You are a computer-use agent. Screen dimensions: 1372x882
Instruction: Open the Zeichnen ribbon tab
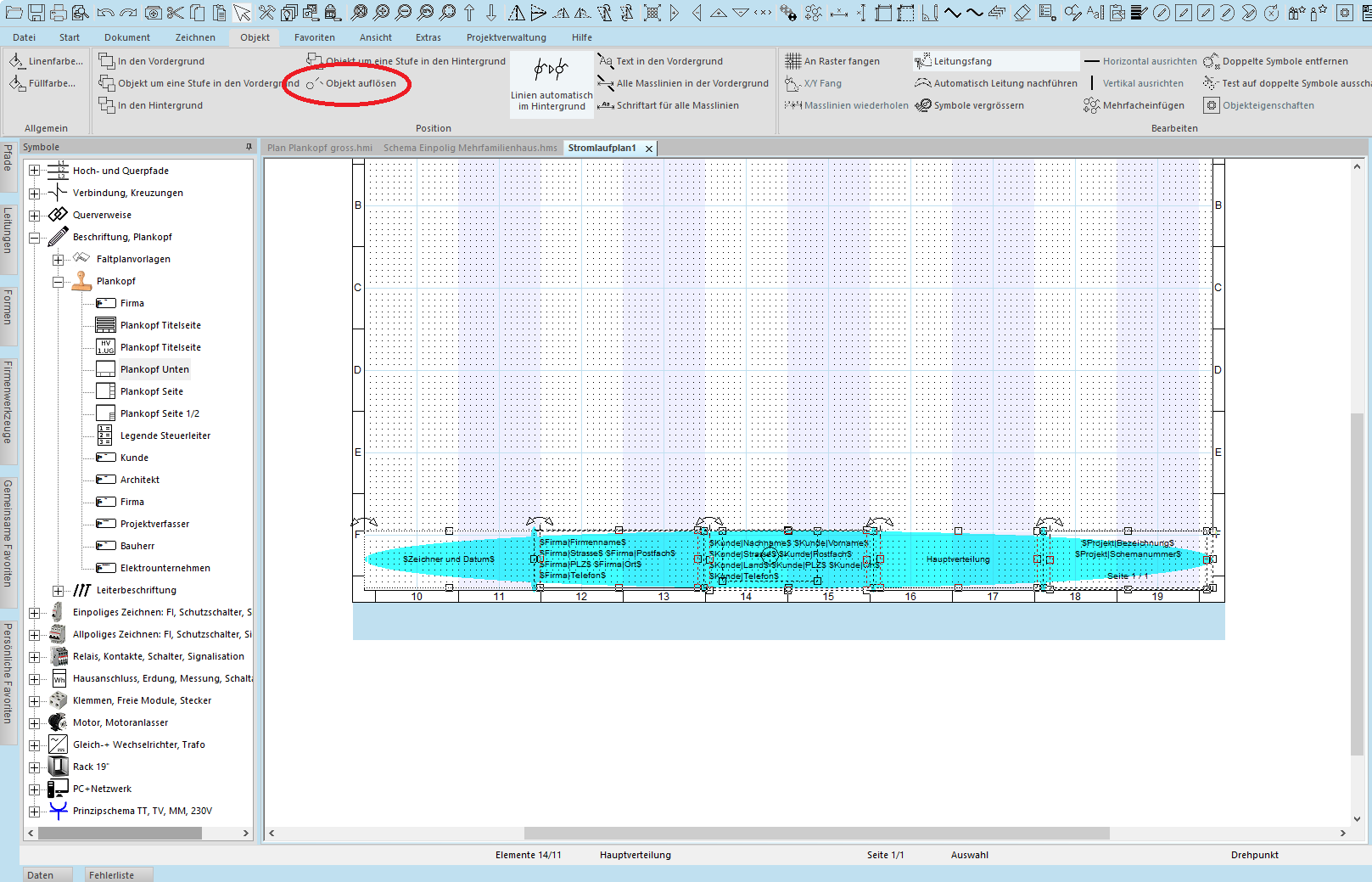point(195,37)
